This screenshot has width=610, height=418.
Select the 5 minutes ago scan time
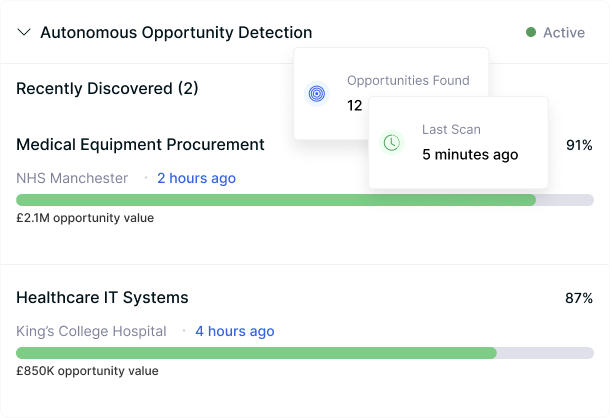click(x=470, y=155)
